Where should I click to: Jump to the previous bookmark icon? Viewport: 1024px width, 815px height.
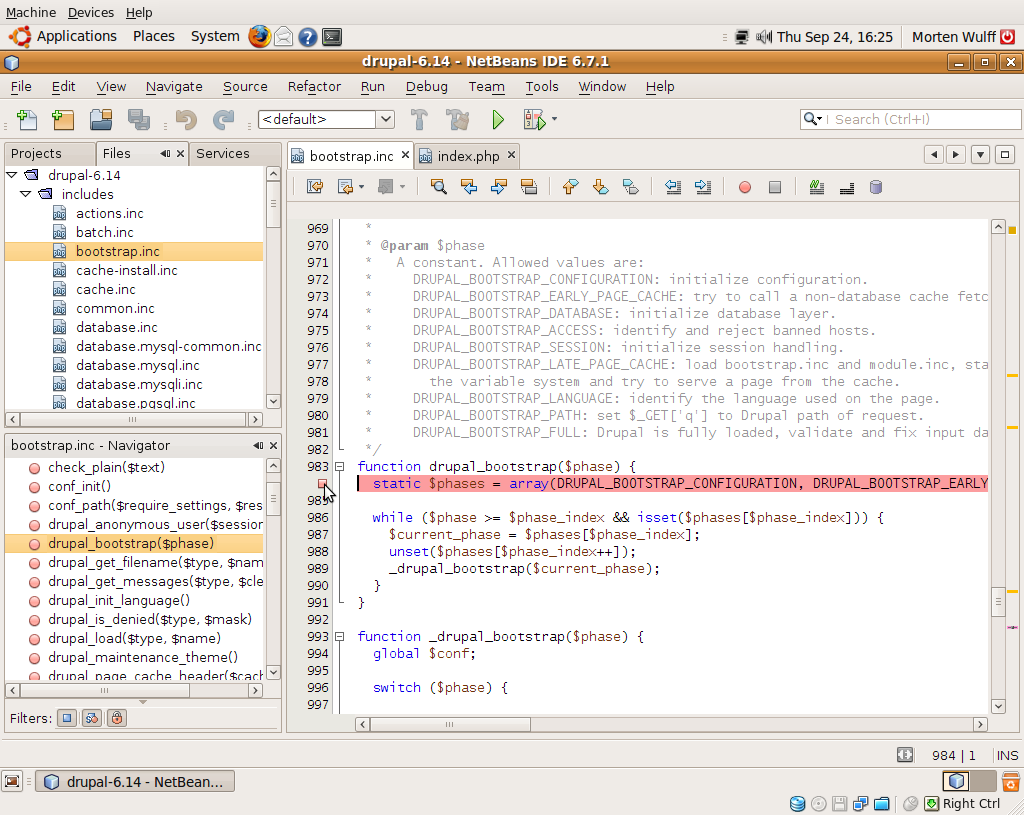click(570, 187)
